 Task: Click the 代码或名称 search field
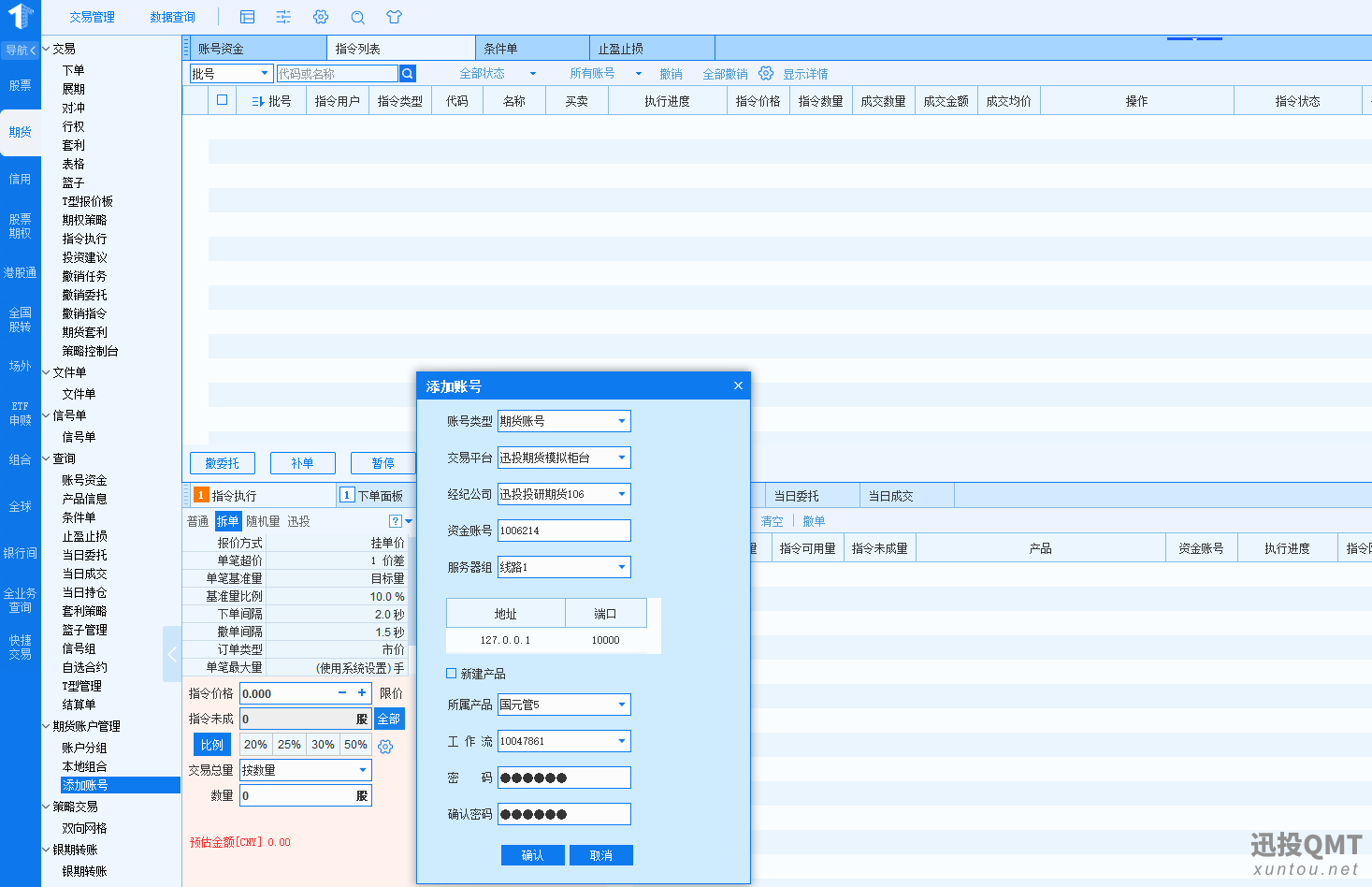[338, 73]
